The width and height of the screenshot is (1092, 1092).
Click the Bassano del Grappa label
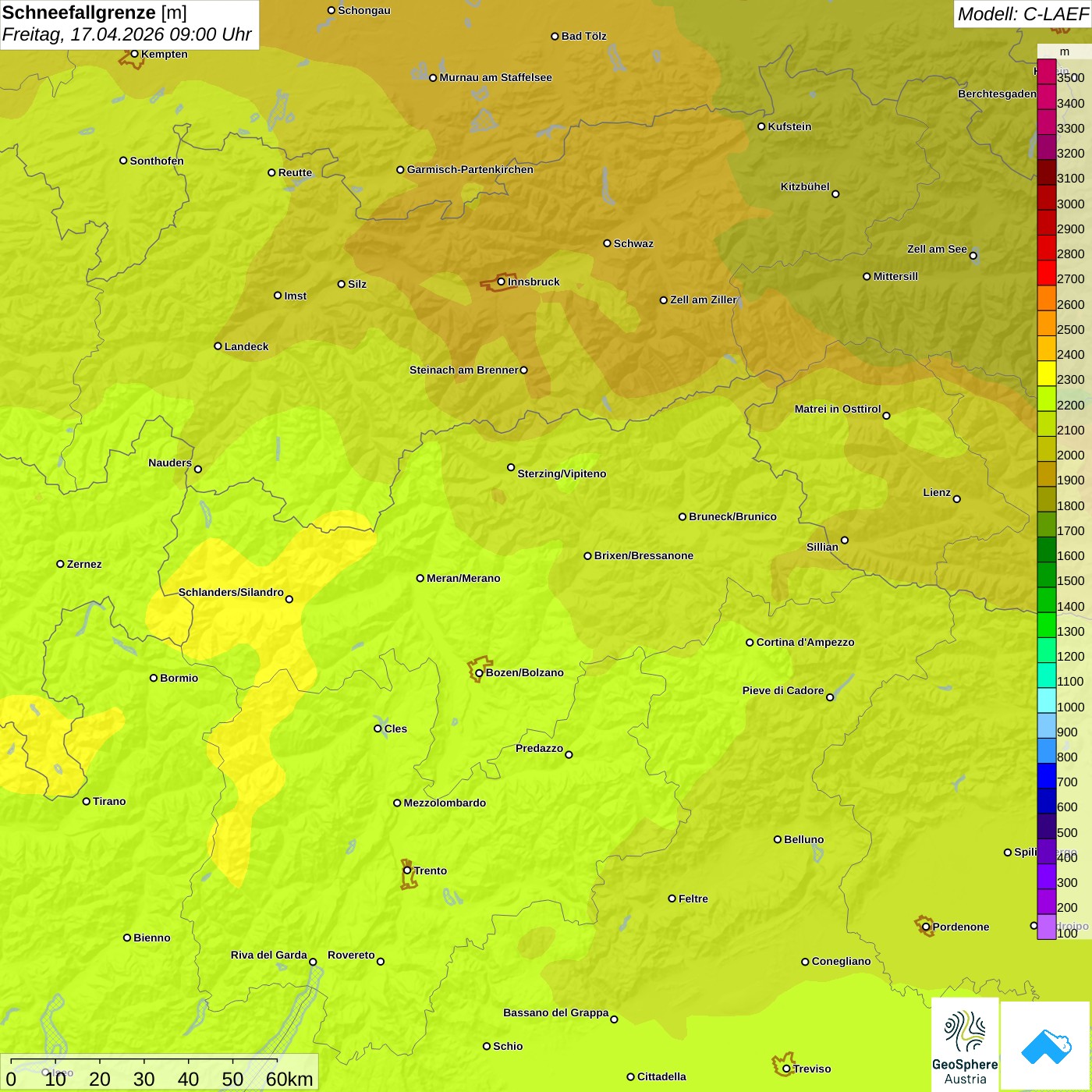[x=556, y=1012]
